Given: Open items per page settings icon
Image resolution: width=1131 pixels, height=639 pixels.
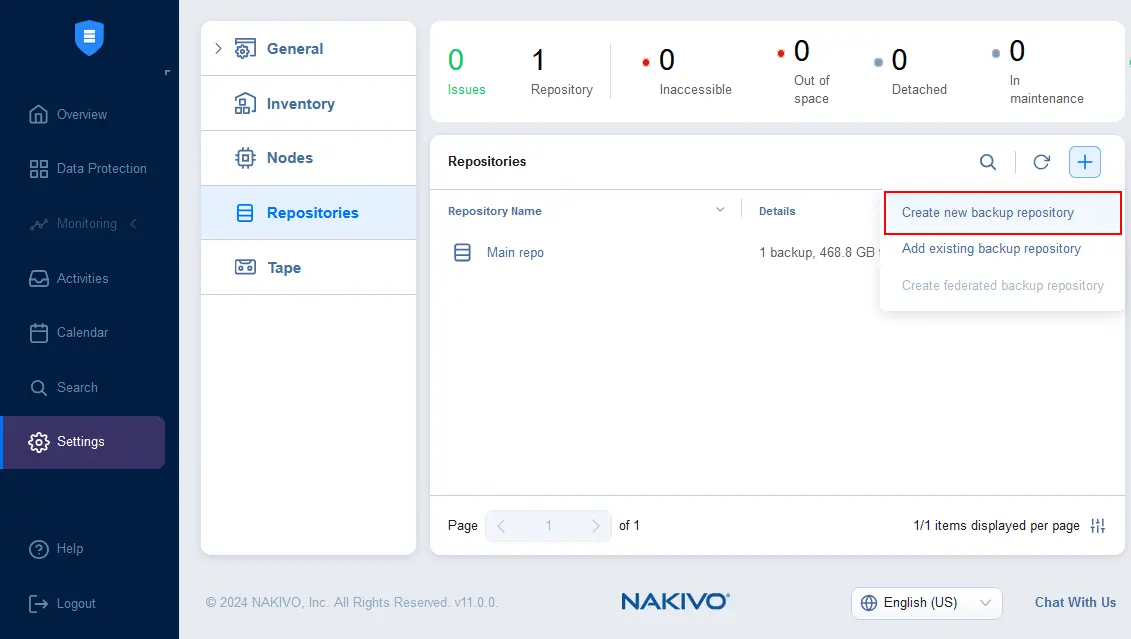Looking at the screenshot, I should click(1098, 526).
